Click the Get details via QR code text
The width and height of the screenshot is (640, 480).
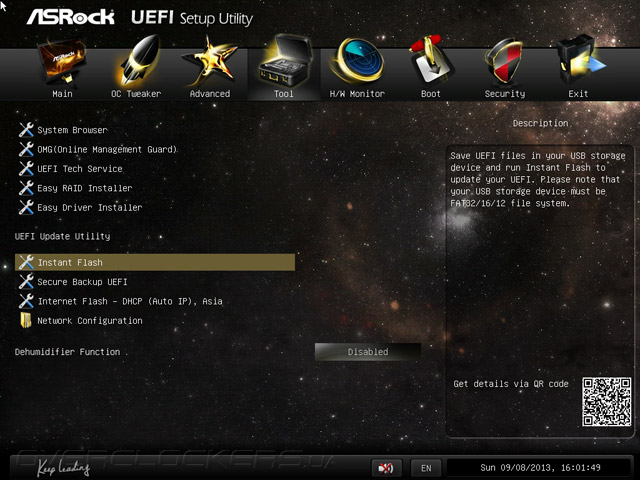511,384
